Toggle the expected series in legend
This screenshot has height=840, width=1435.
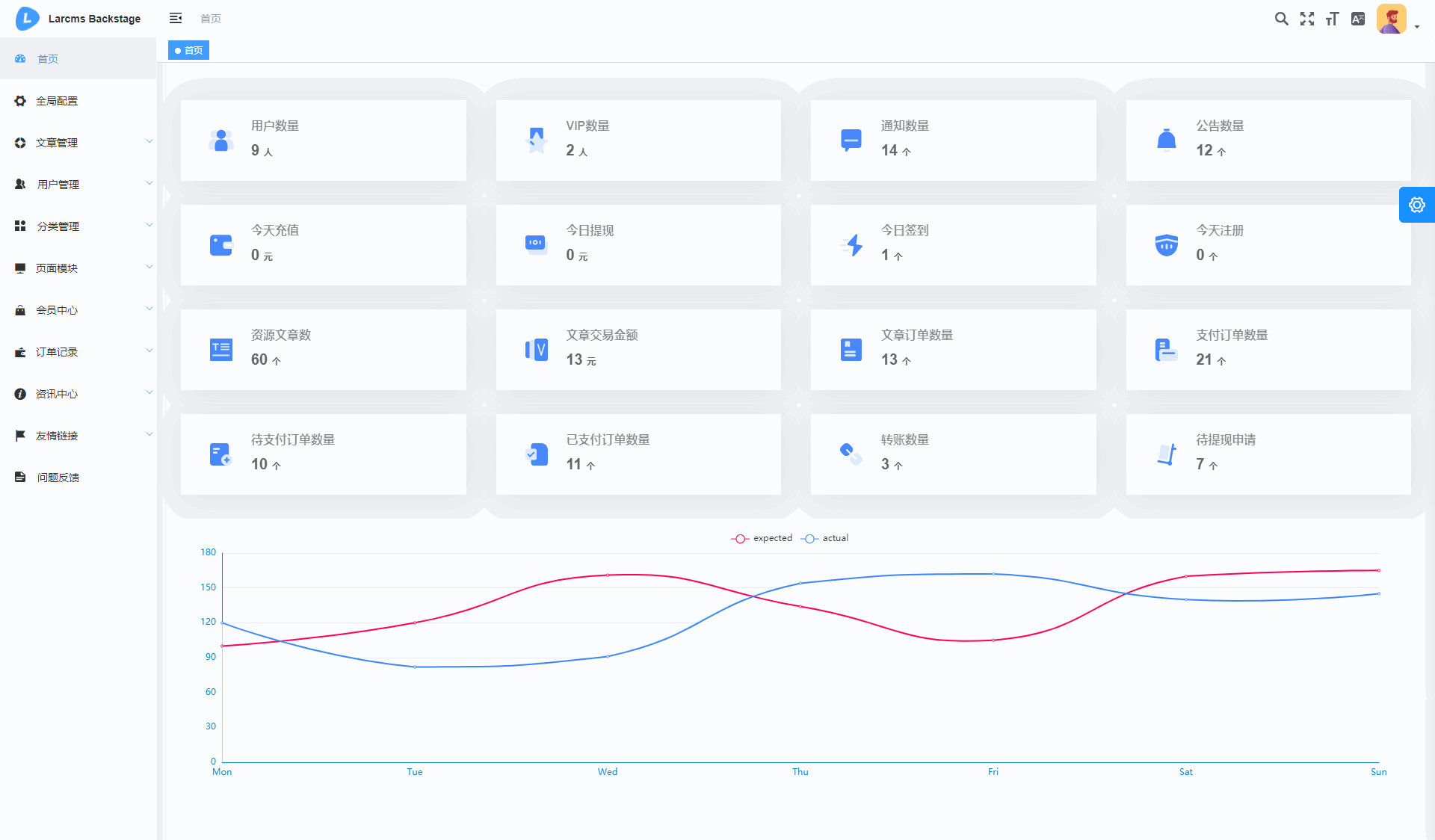click(x=762, y=538)
